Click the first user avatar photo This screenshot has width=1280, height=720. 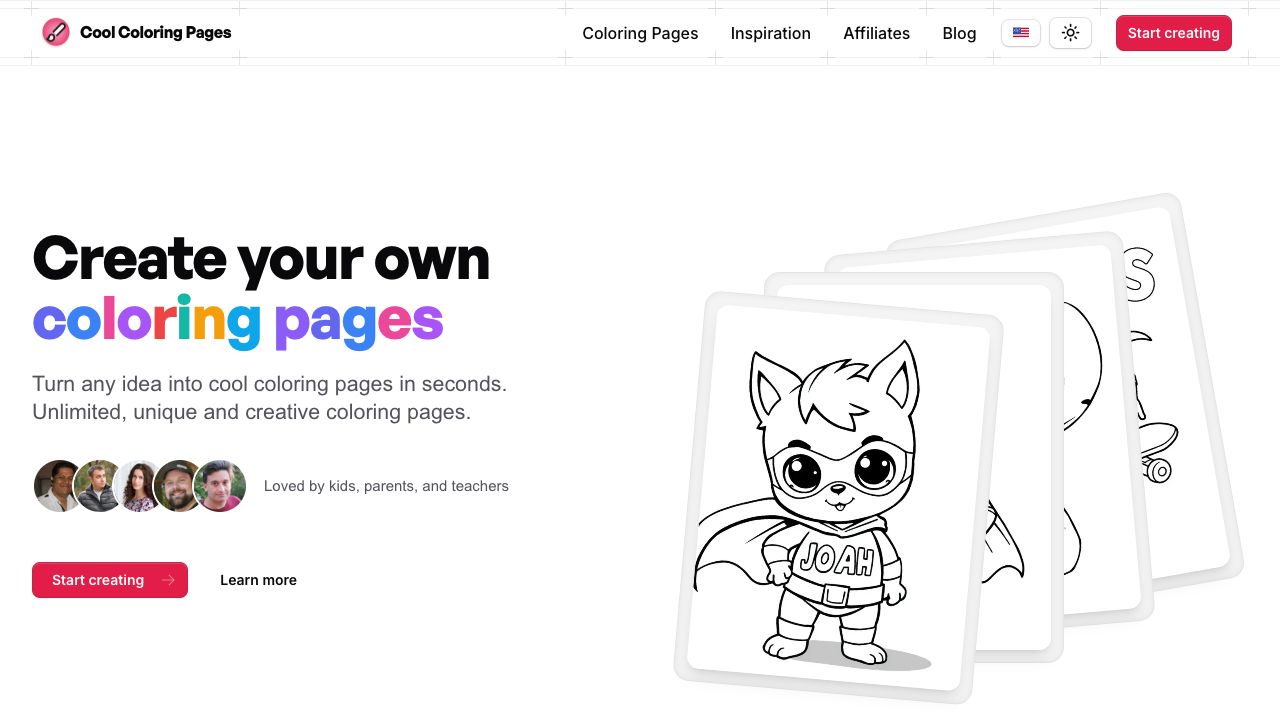pyautogui.click(x=58, y=486)
